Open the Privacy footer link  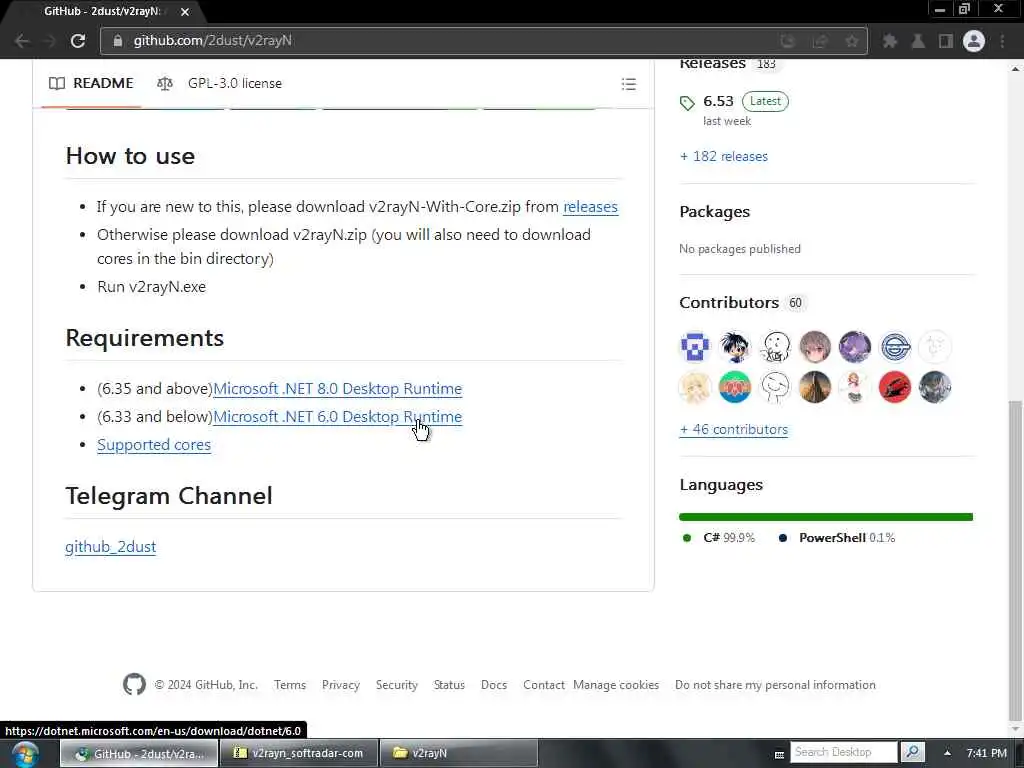(x=341, y=684)
